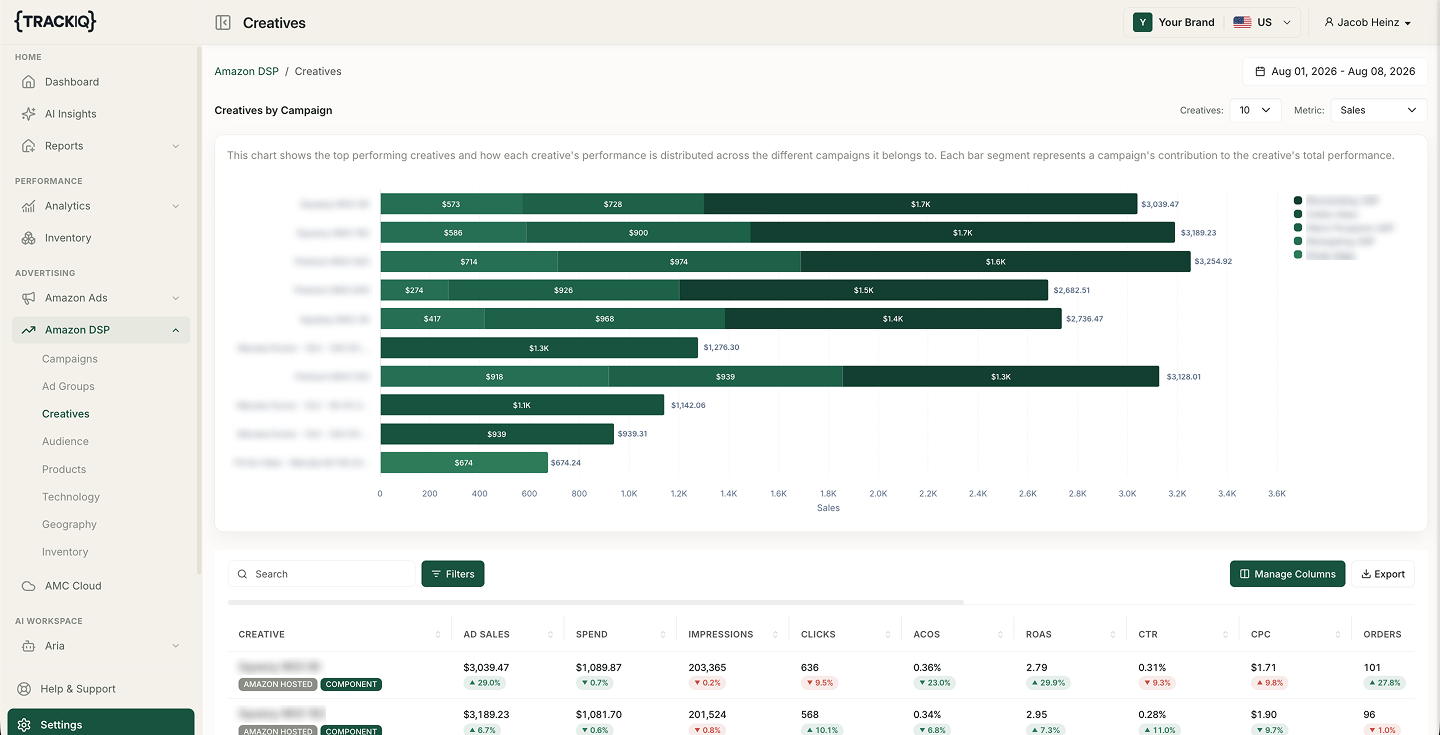Image resolution: width=1440 pixels, height=735 pixels.
Task: Sort the SPEND column
Action: tap(663, 635)
